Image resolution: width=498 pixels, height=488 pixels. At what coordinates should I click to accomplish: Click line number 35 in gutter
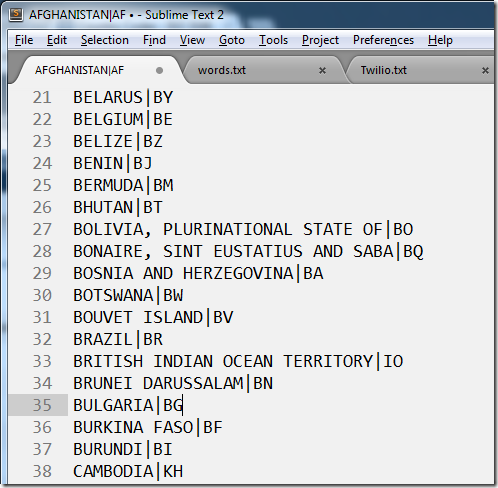point(42,405)
